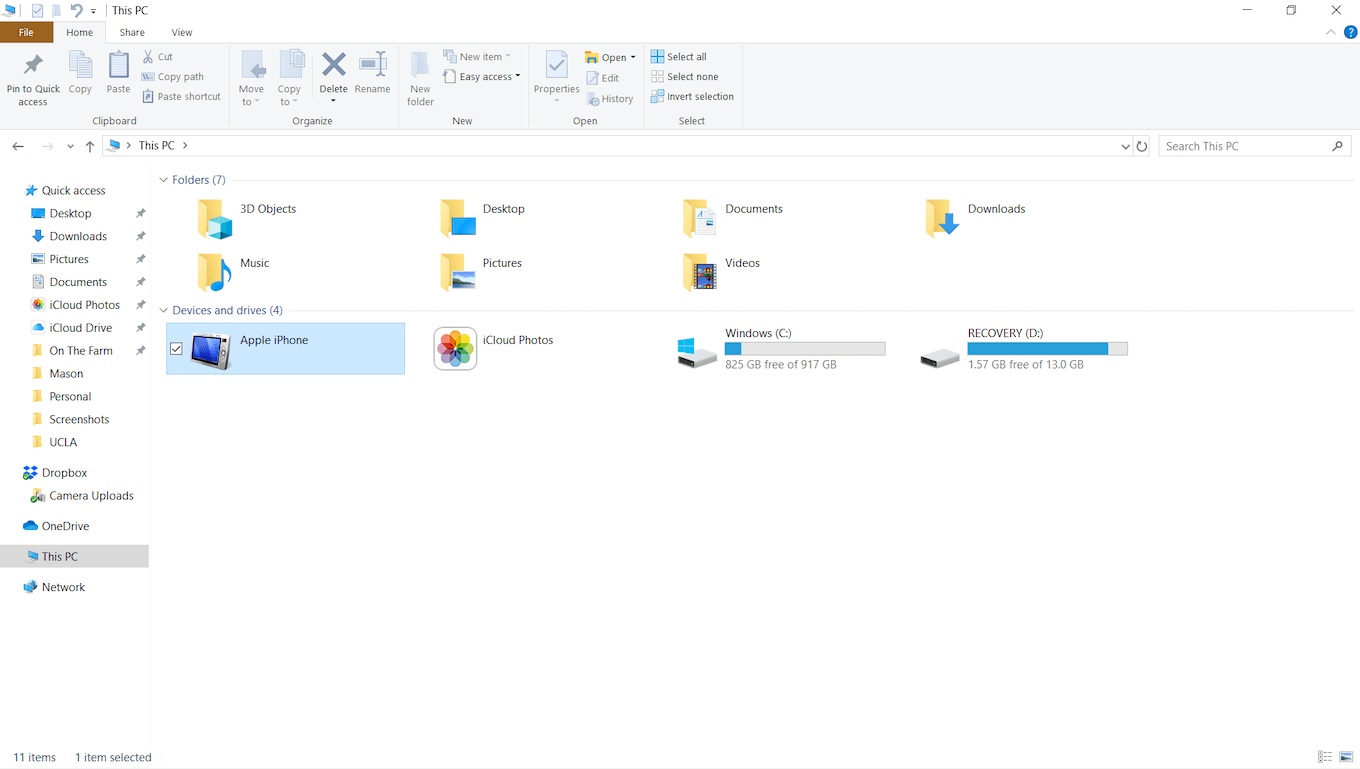Switch to the View ribbon tab
1360x769 pixels.
pos(182,32)
